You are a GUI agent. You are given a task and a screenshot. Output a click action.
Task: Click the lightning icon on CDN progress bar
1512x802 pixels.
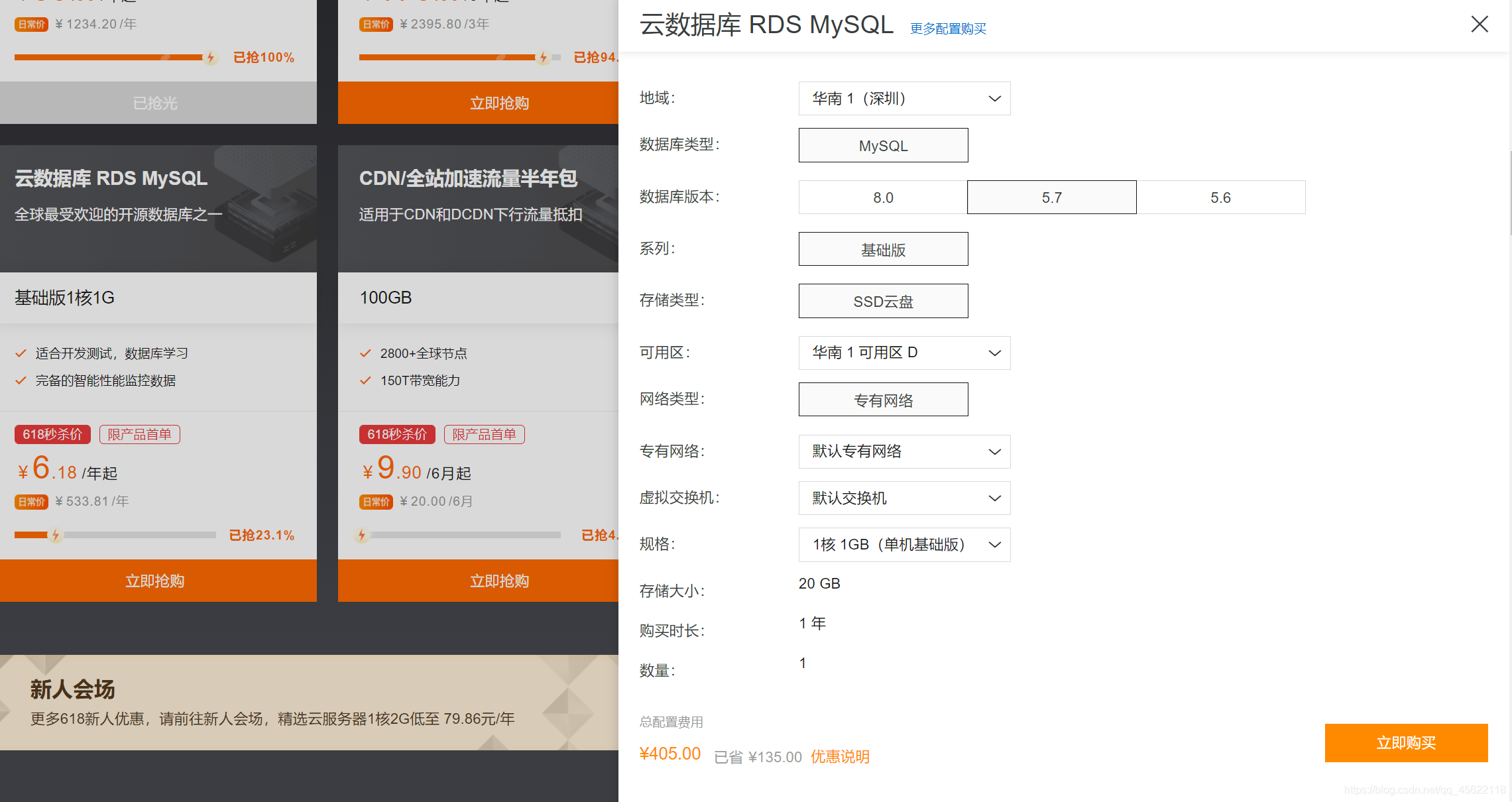click(x=362, y=535)
